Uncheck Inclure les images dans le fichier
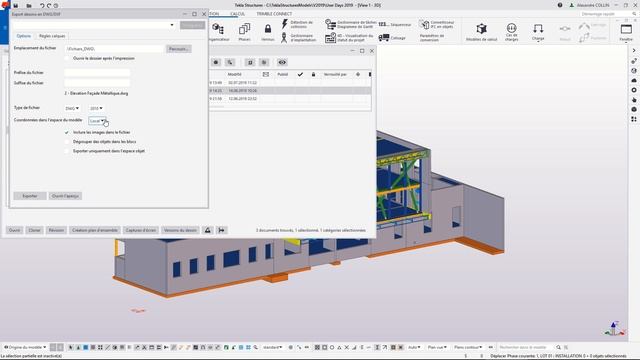Image resolution: width=640 pixels, height=360 pixels. (67, 132)
